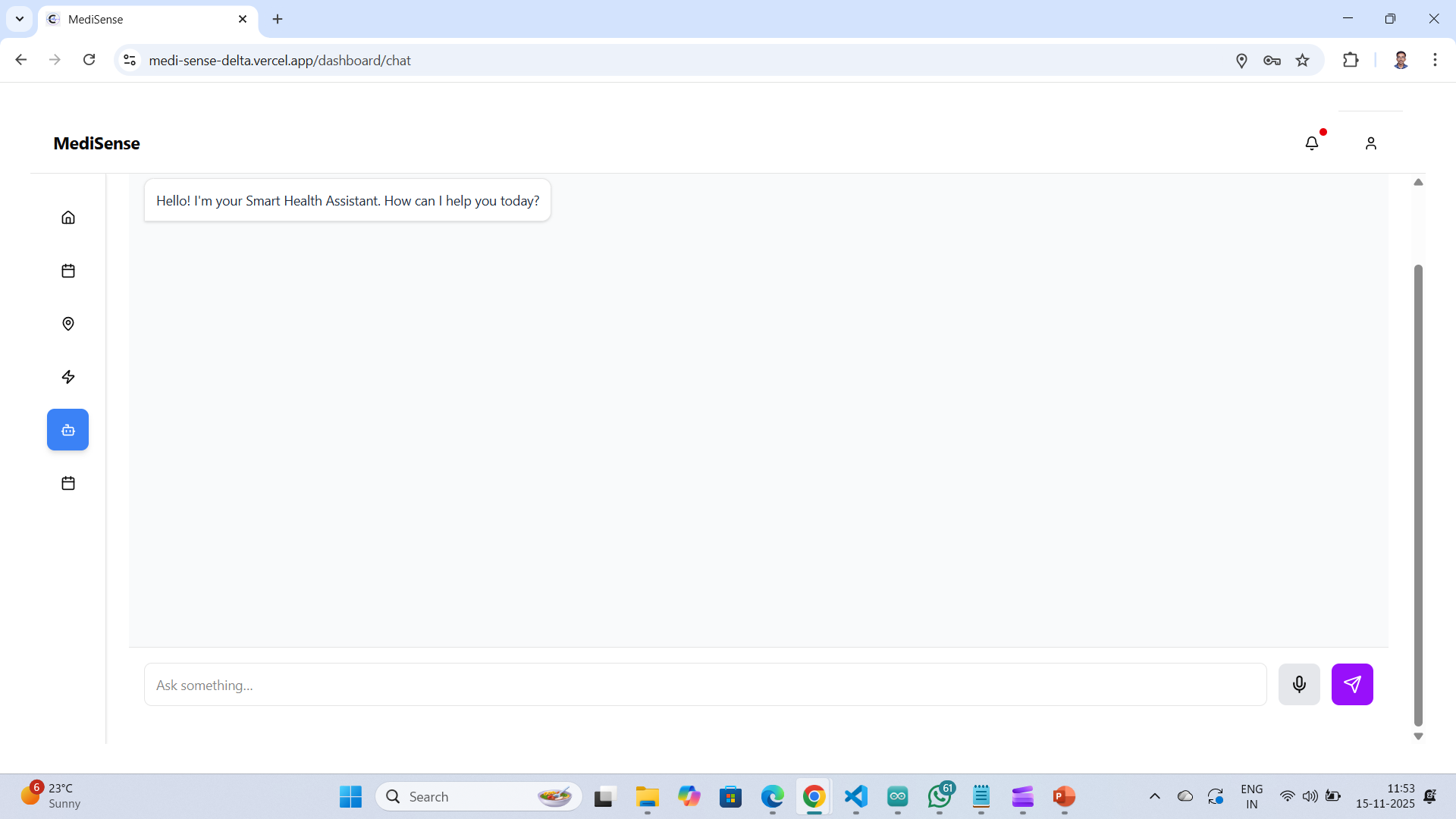
Task: Click the MediSense logo title
Action: [96, 143]
